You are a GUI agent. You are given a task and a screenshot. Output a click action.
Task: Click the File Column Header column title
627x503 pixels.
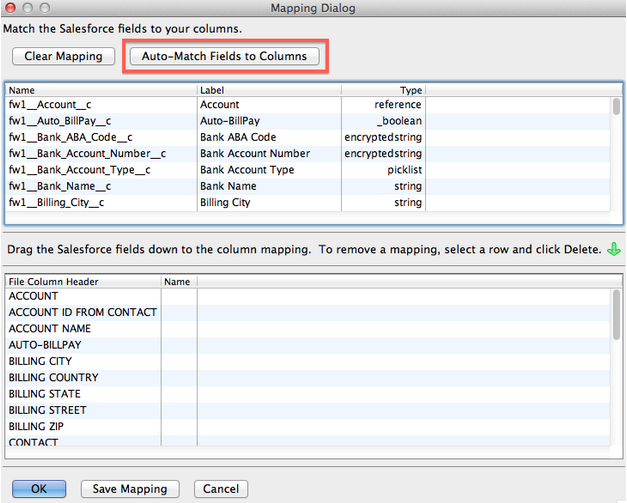[x=83, y=282]
